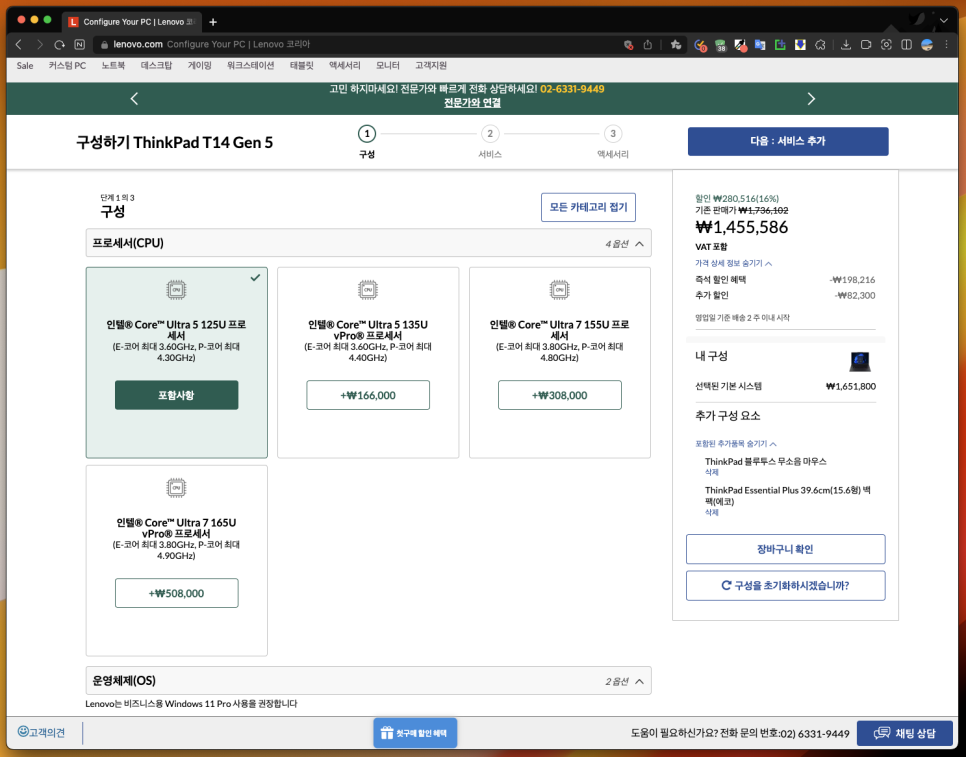Screen dimensions: 966x757
Task: Open the 노트북 menu
Action: pyautogui.click(x=113, y=65)
